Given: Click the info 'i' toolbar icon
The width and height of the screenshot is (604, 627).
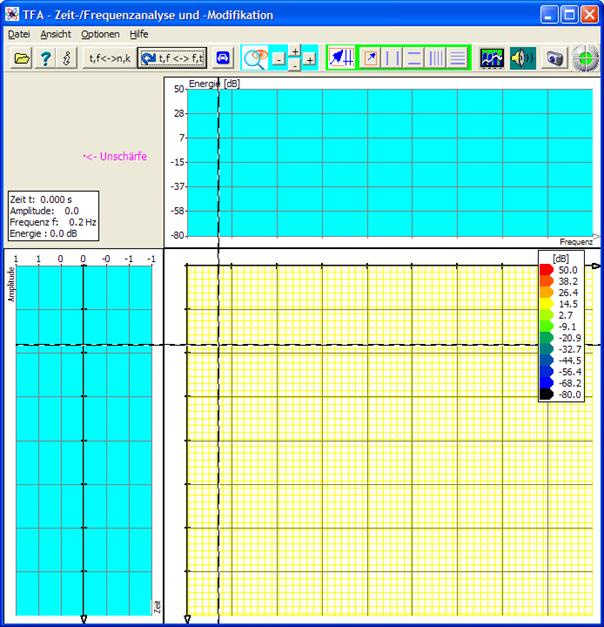Looking at the screenshot, I should pos(67,59).
